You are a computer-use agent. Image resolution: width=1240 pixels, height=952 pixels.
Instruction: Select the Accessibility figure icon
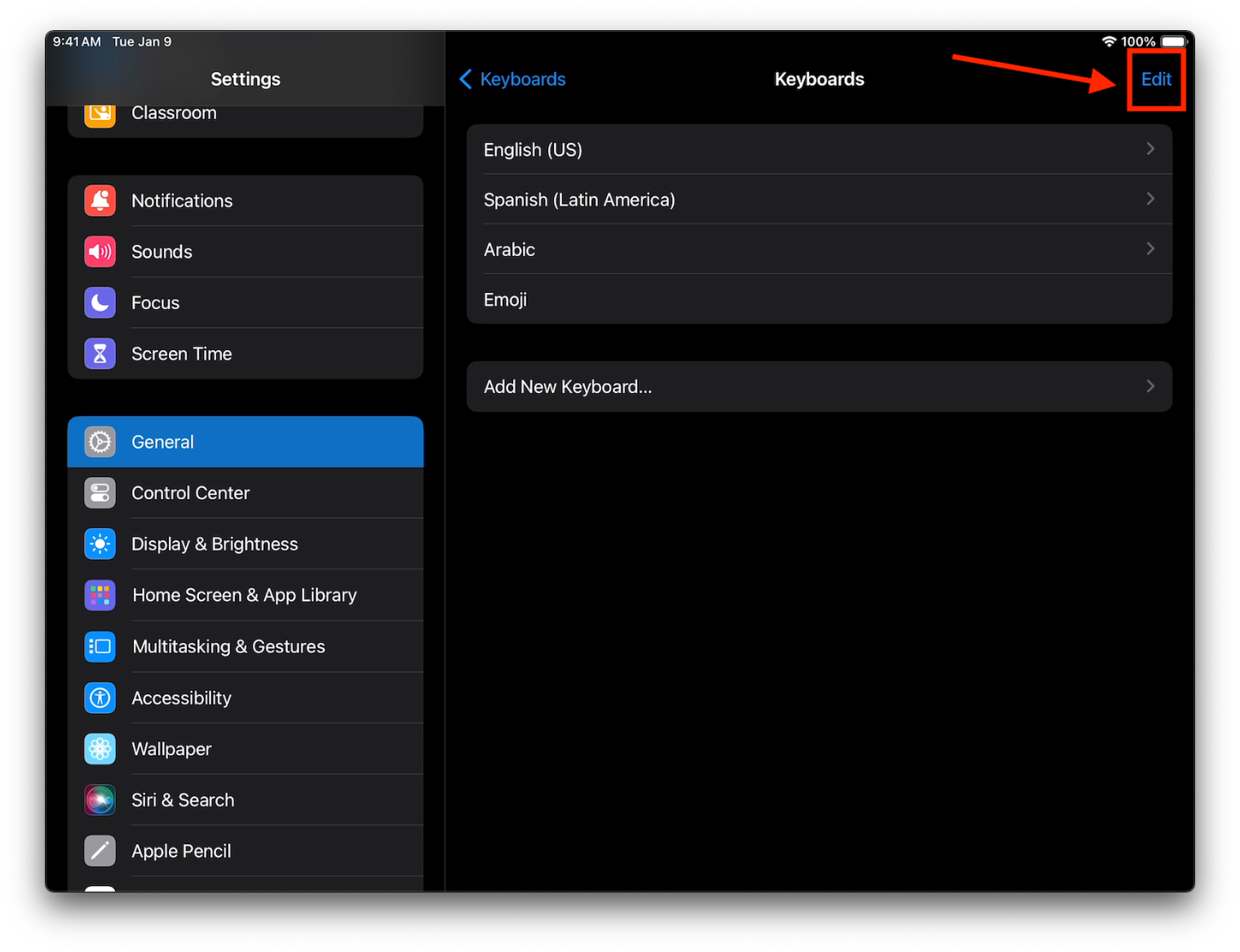100,697
